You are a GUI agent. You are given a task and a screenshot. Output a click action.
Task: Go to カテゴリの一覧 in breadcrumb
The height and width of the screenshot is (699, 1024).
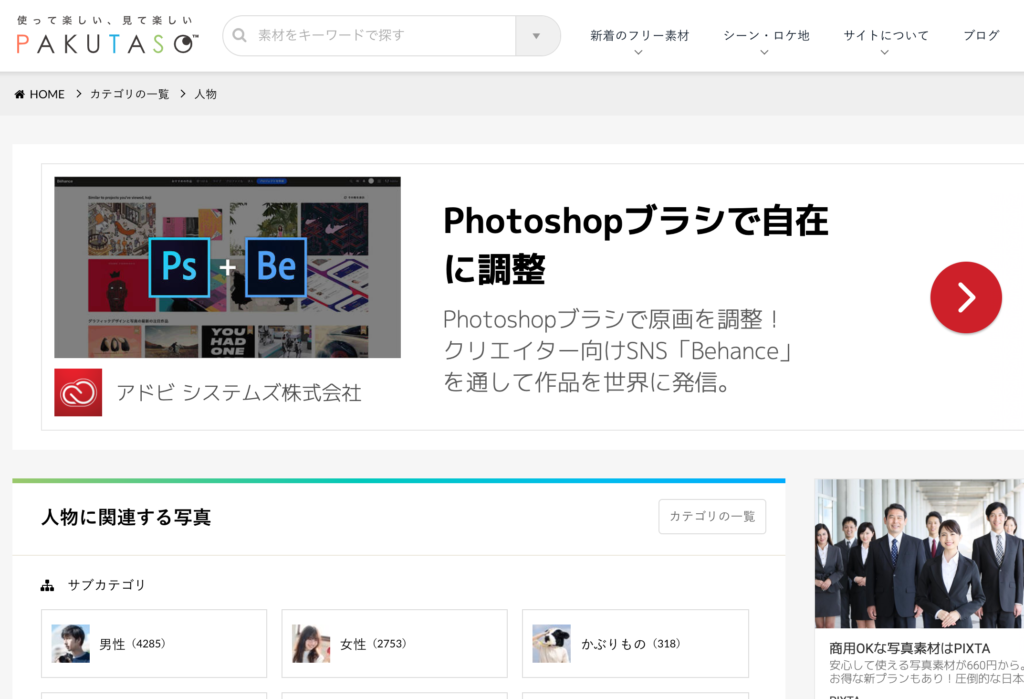click(129, 94)
